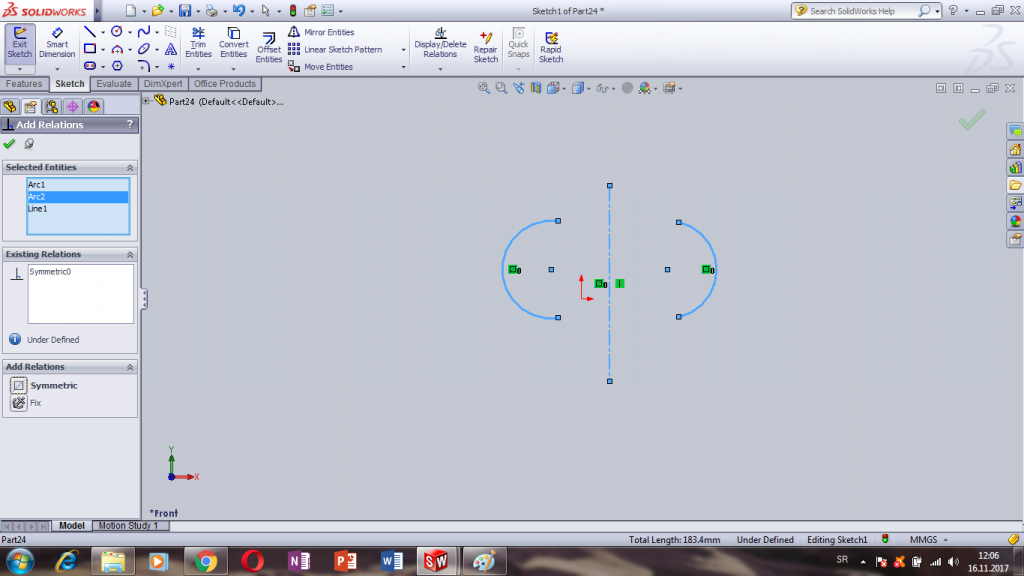The width and height of the screenshot is (1024, 576).
Task: Switch to the Motion Study 1 tab
Action: click(x=128, y=525)
